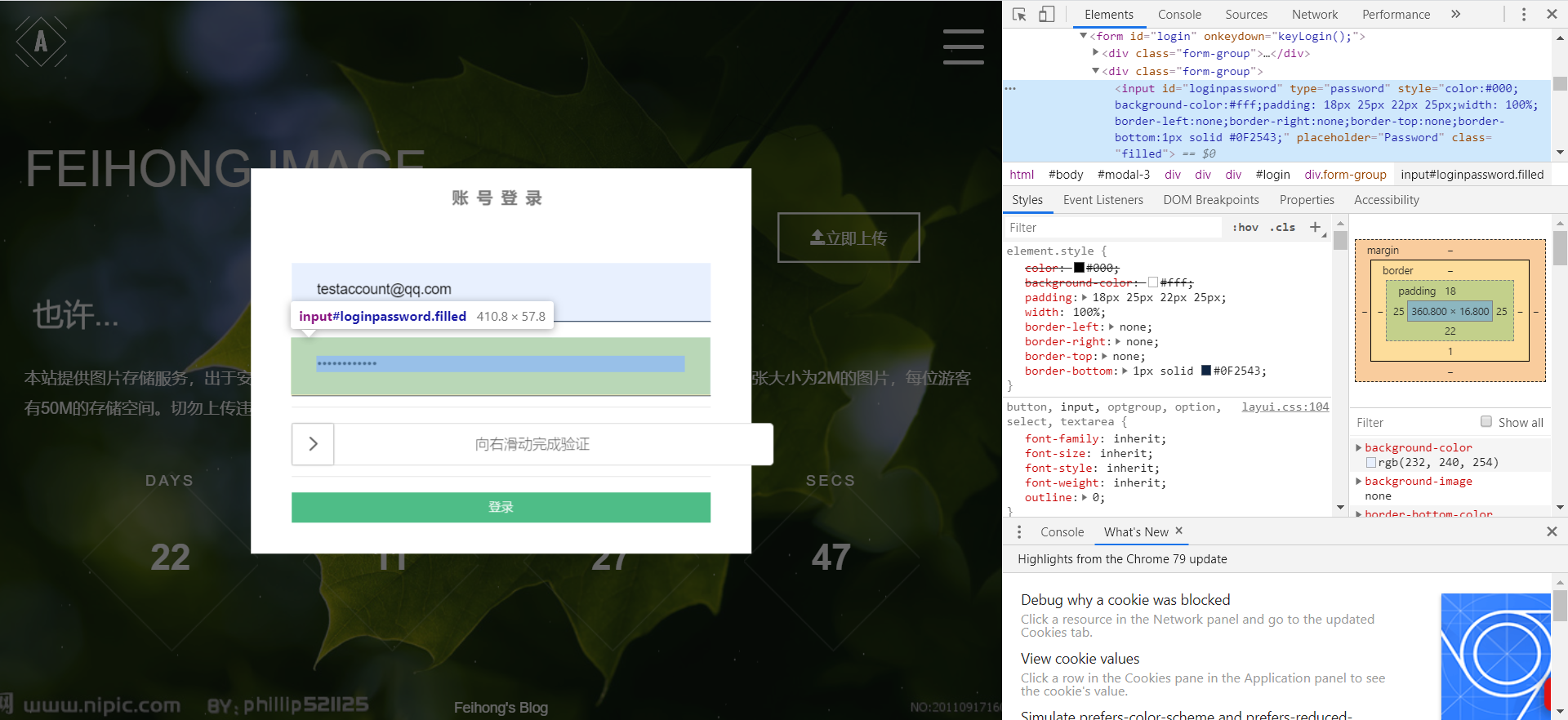Switch to the Elements tab

[1108, 14]
